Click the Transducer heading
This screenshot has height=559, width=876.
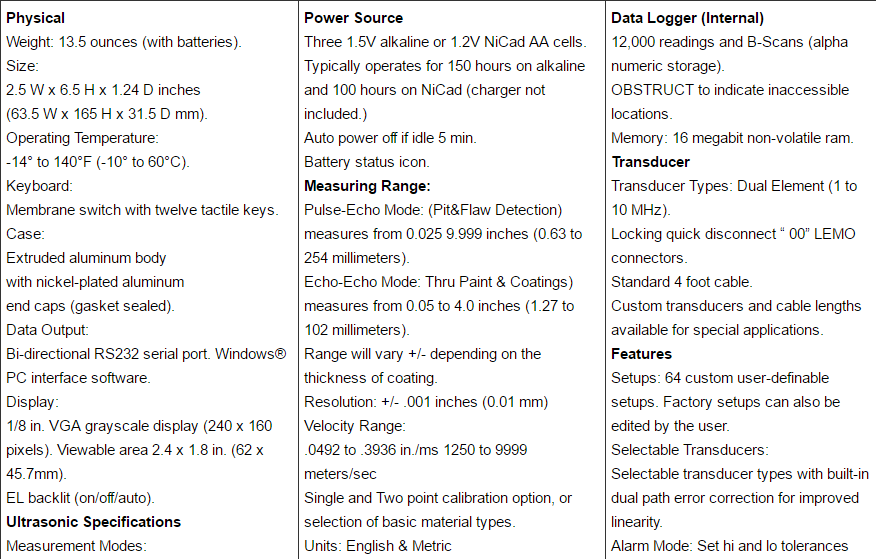(x=650, y=162)
